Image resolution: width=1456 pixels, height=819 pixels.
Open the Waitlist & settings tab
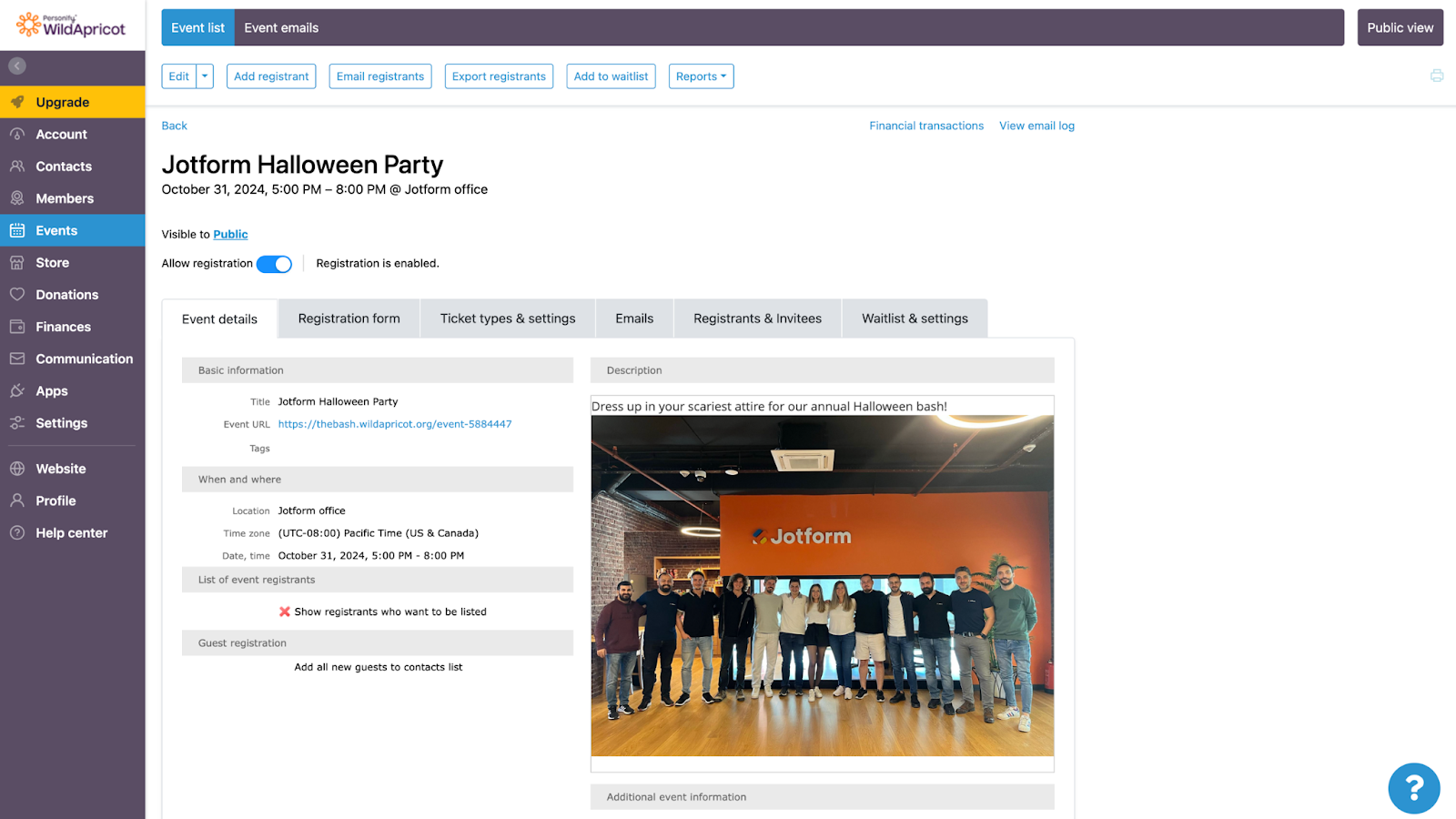[x=915, y=318]
